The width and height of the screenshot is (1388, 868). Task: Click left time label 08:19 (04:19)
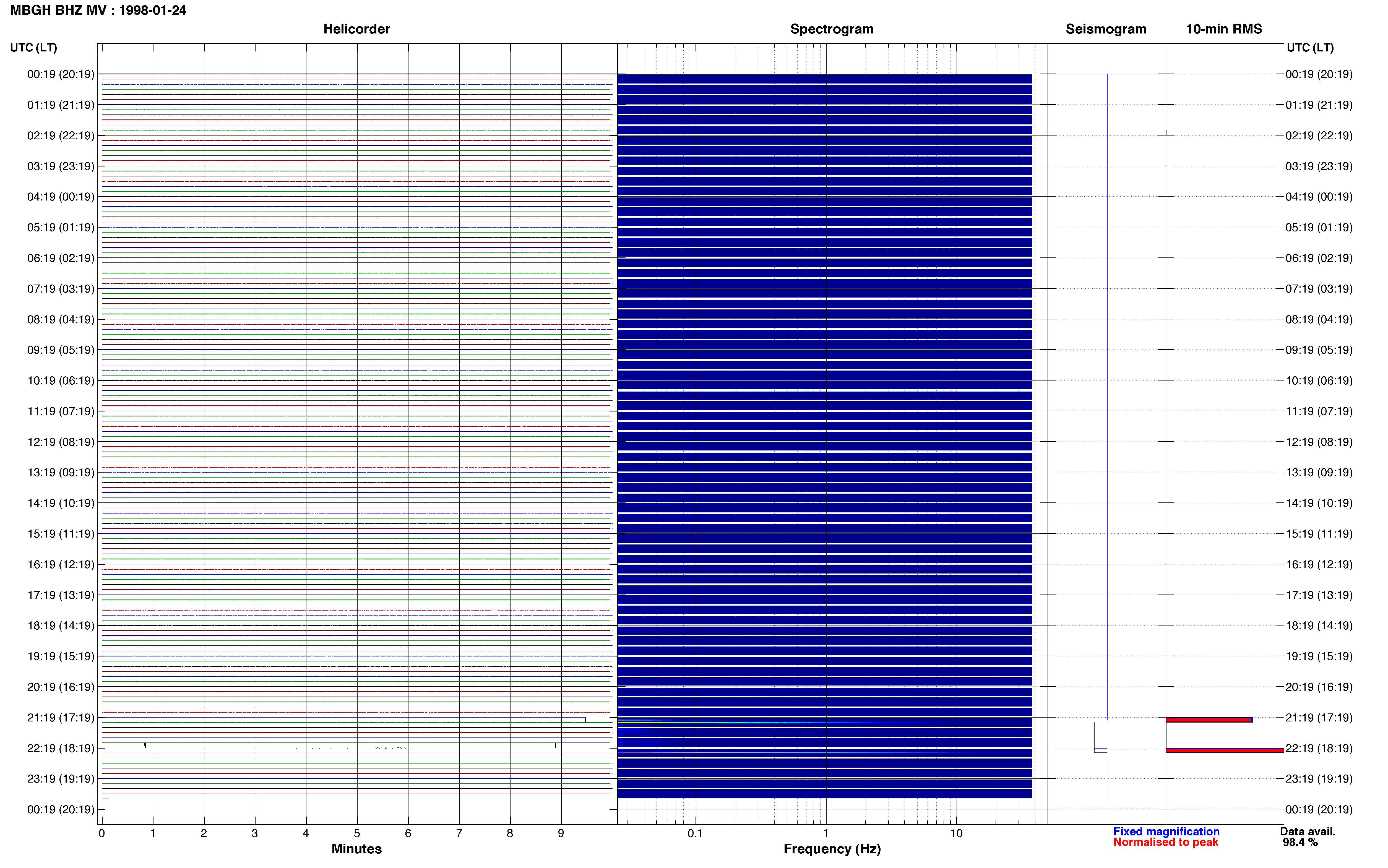[x=61, y=319]
